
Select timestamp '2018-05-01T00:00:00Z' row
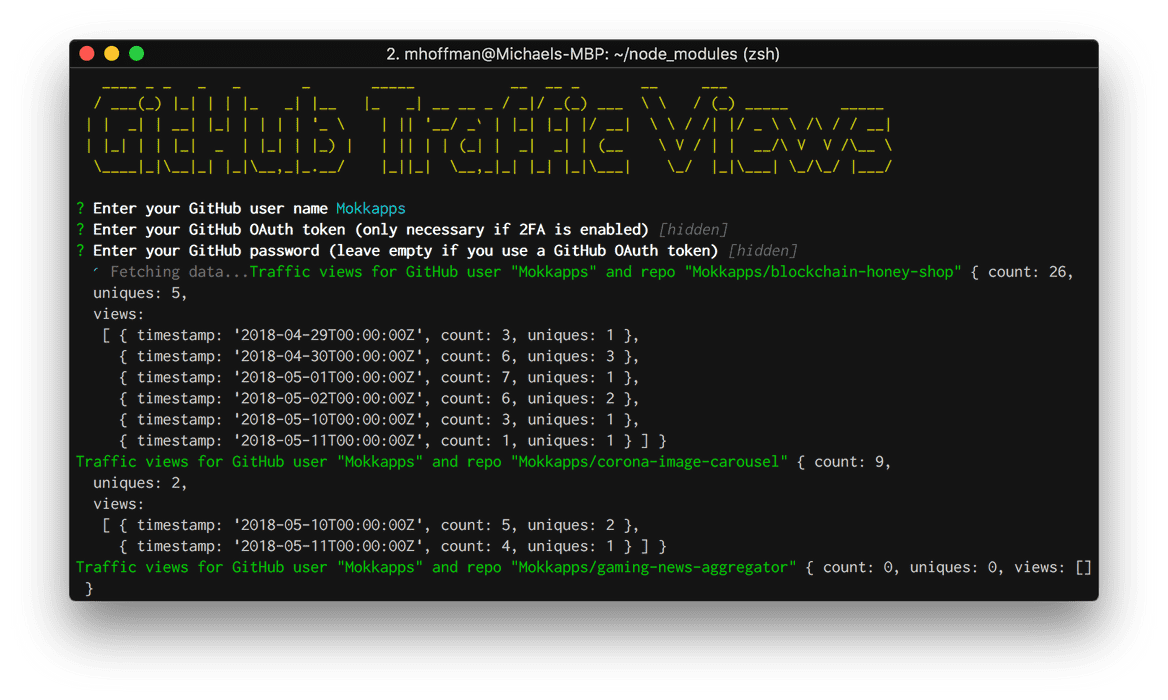point(379,378)
